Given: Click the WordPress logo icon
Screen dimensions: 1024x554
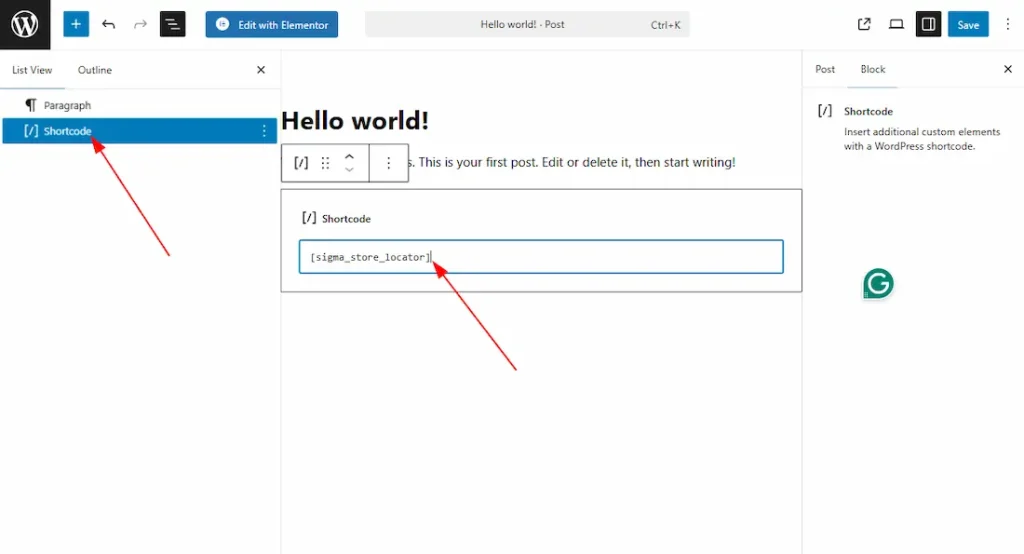Looking at the screenshot, I should pos(25,24).
